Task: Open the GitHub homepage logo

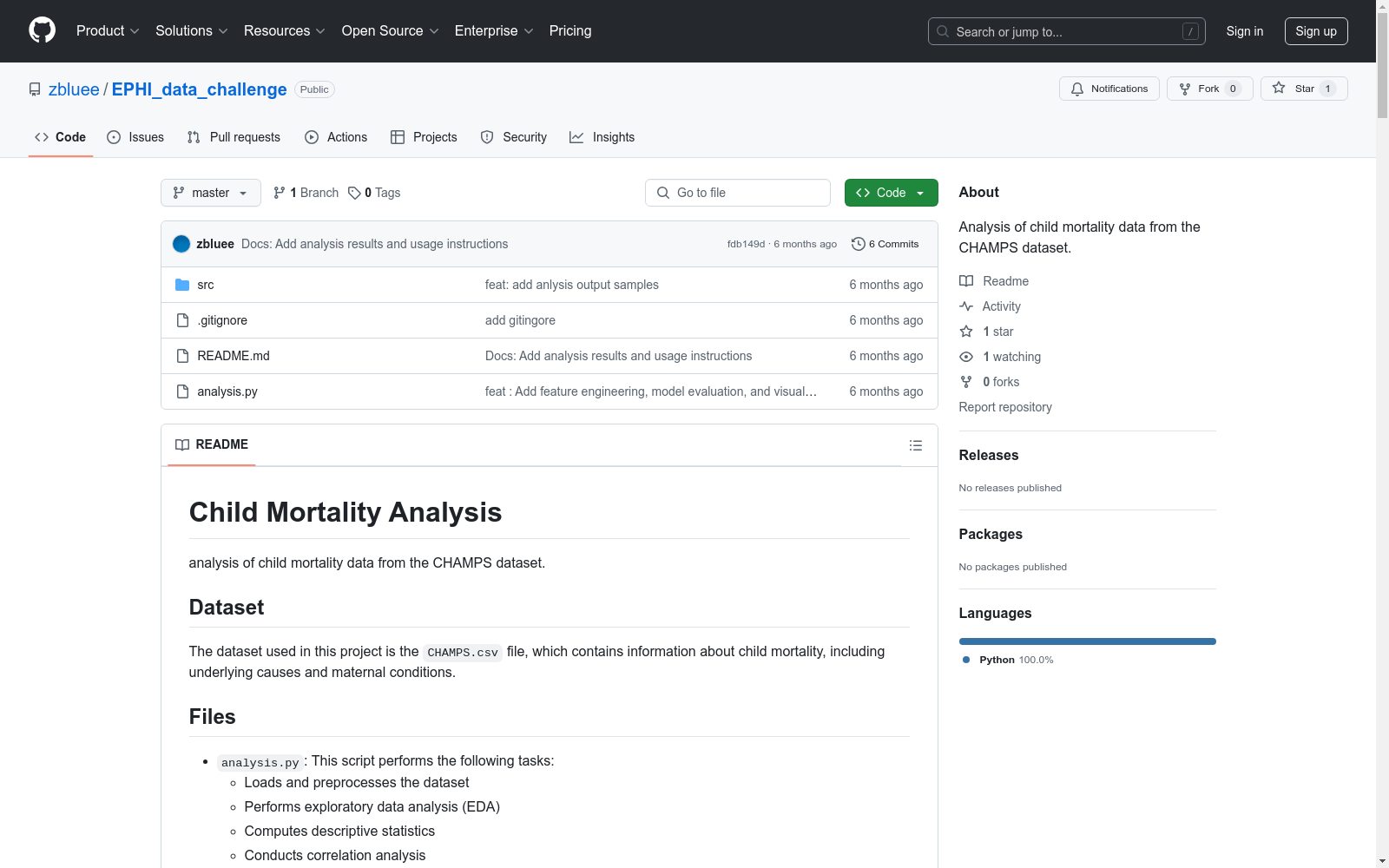Action: click(x=42, y=31)
